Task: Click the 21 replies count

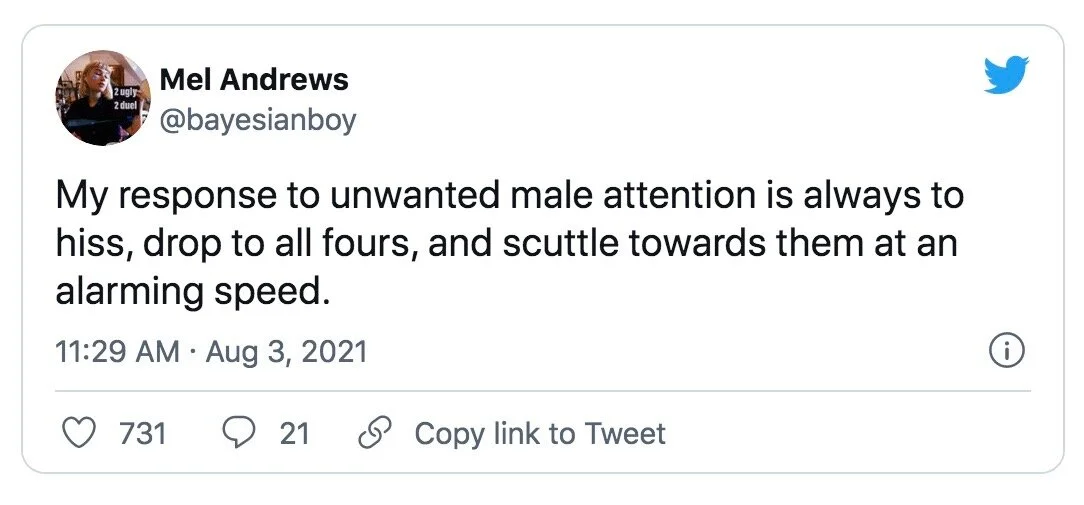Action: 295,434
